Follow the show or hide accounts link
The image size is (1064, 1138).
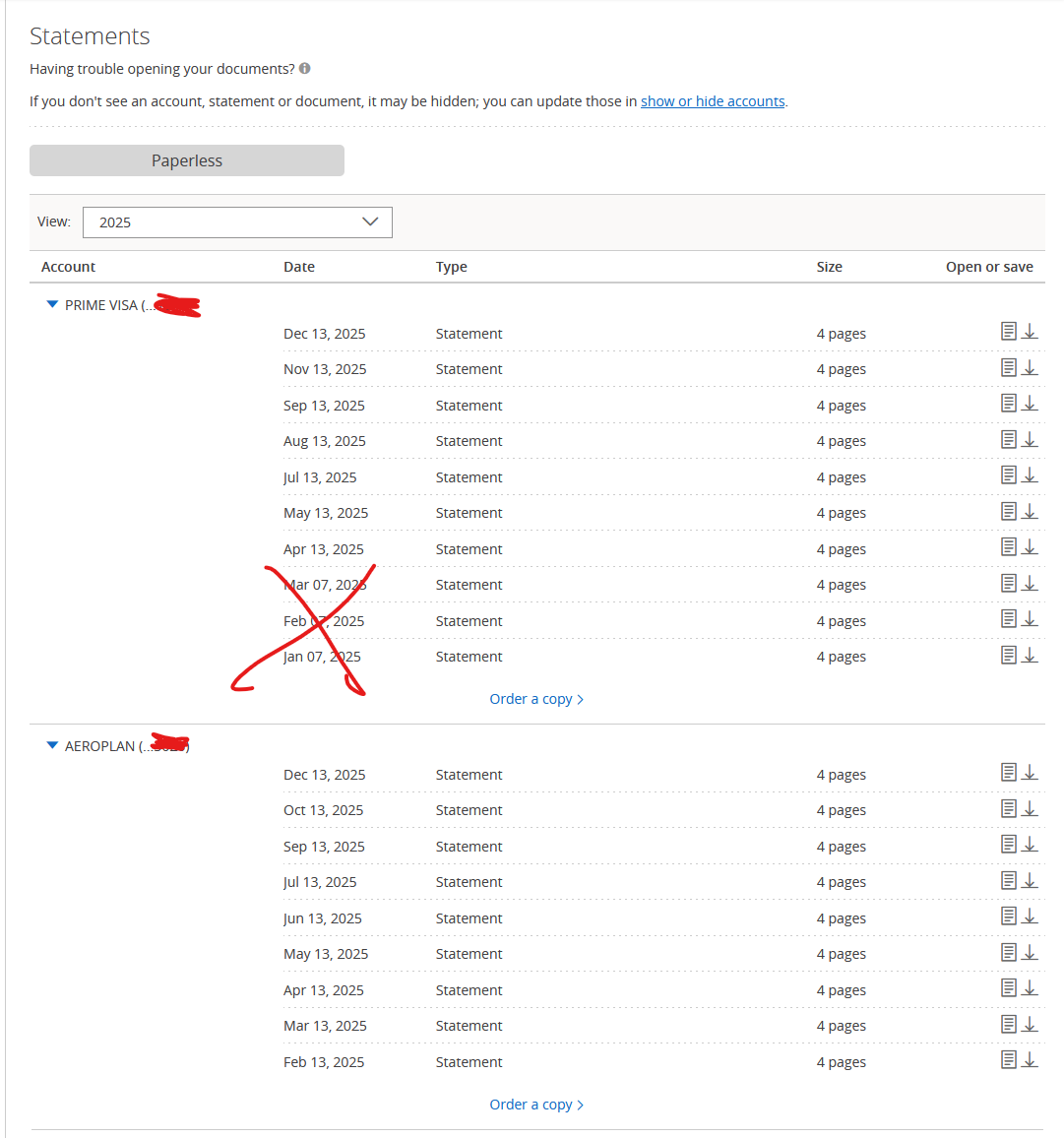[x=713, y=101]
